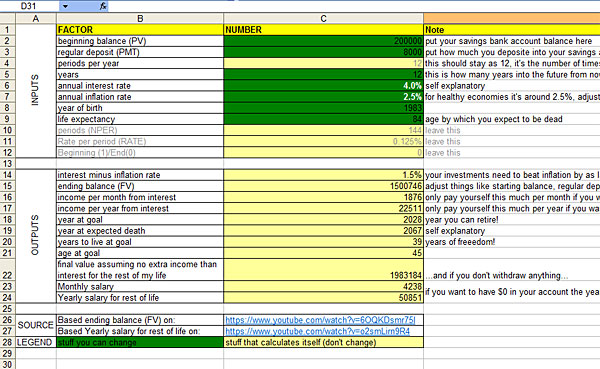Screen dimensions: 600x369
Task: Open the YouTube link for yearly salary
Action: click(317, 331)
